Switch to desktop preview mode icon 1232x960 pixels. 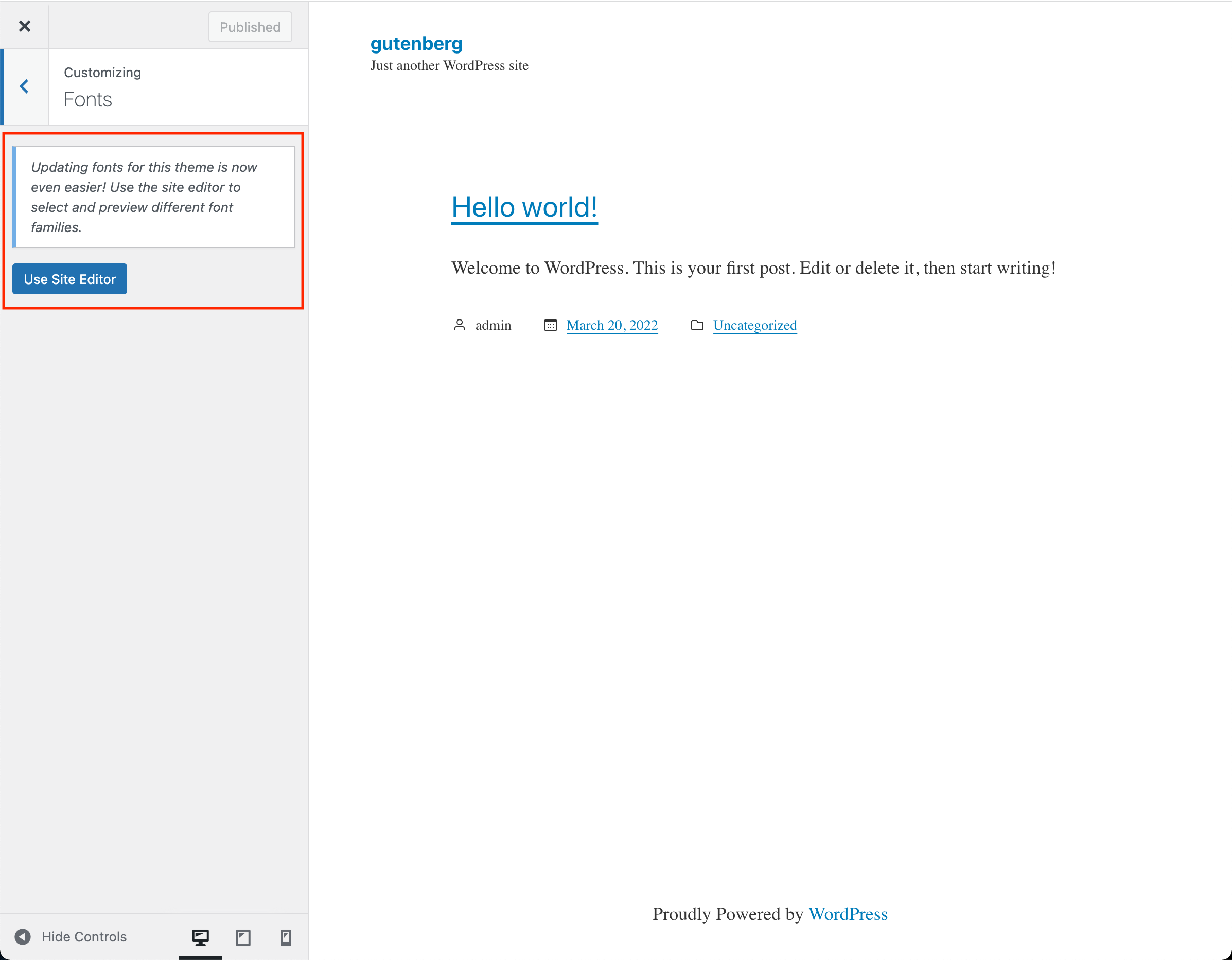(200, 937)
